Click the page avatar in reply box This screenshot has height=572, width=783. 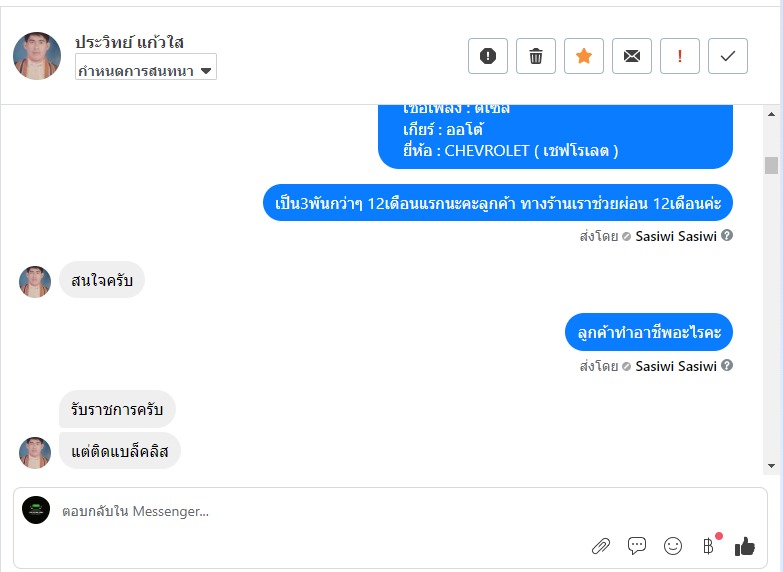coord(36,510)
